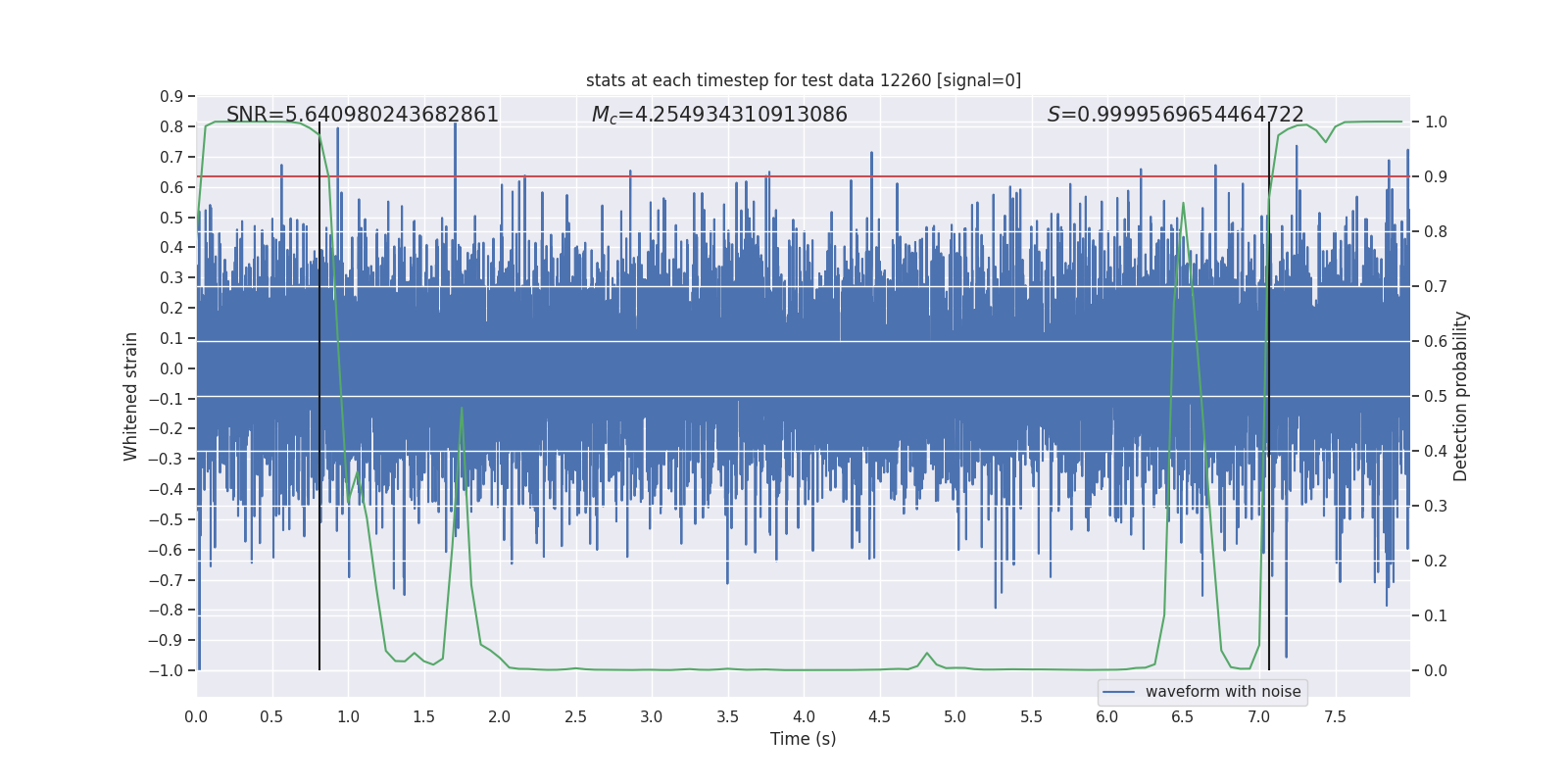The width and height of the screenshot is (1568, 784).
Task: Click the 1.0 tick on the Detection probability axis
Action: point(1436,122)
